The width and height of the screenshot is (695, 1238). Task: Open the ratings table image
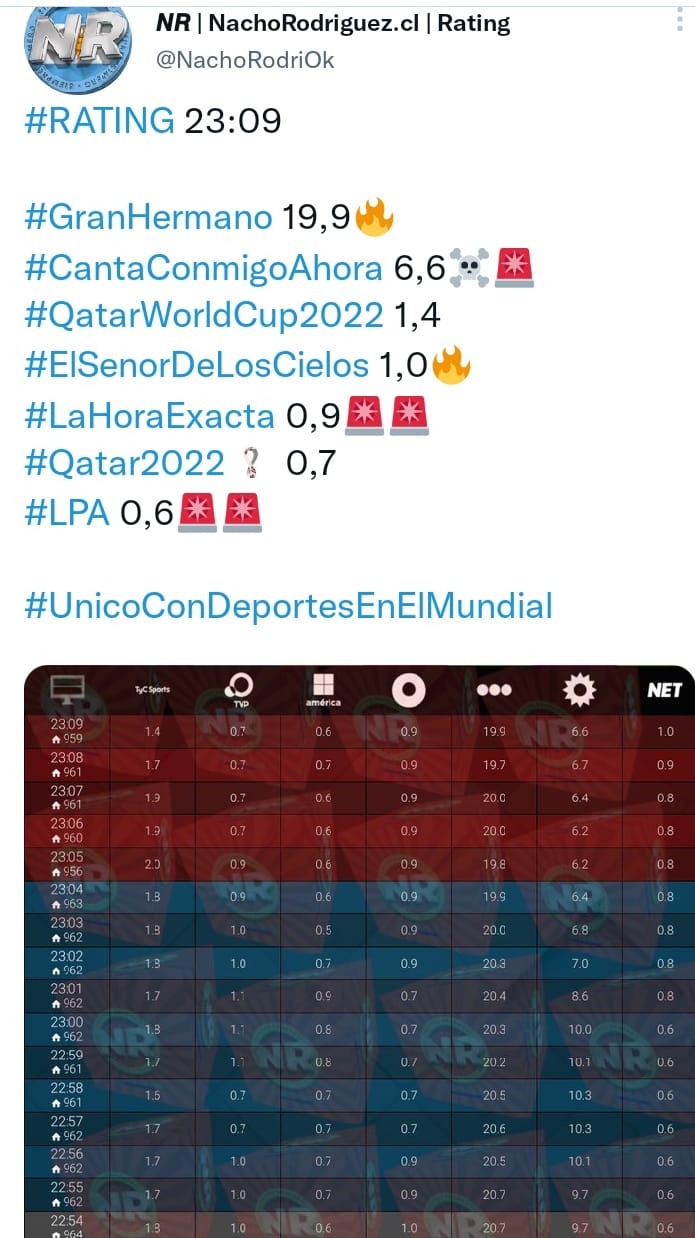(x=359, y=951)
